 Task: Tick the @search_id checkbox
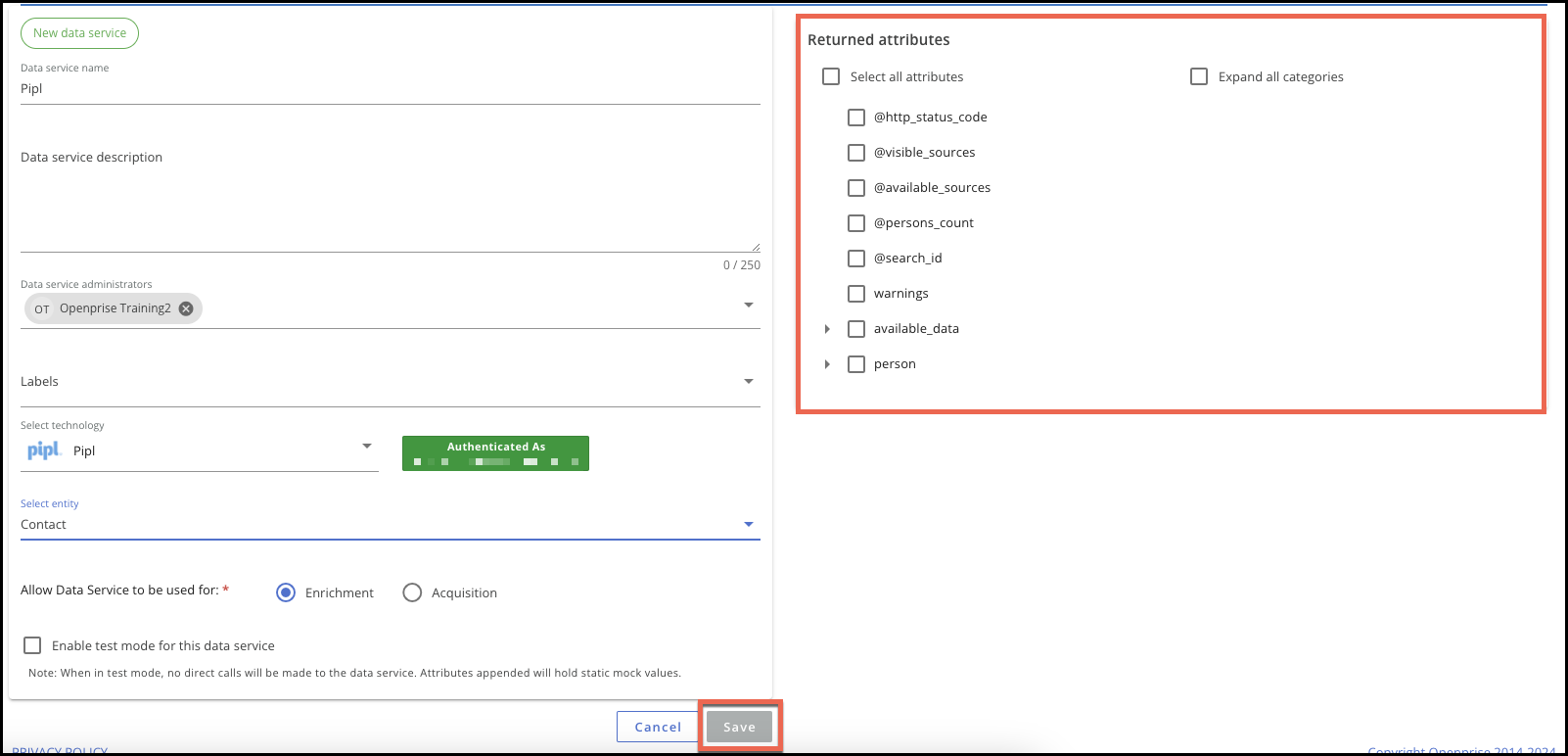pos(856,259)
